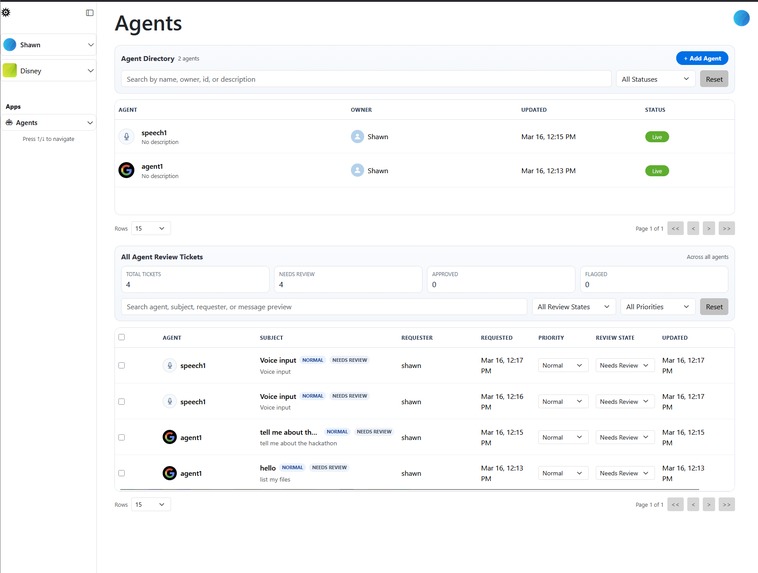Expand the Agents app chevron in sidebar
This screenshot has width=758, height=573.
[90, 122]
